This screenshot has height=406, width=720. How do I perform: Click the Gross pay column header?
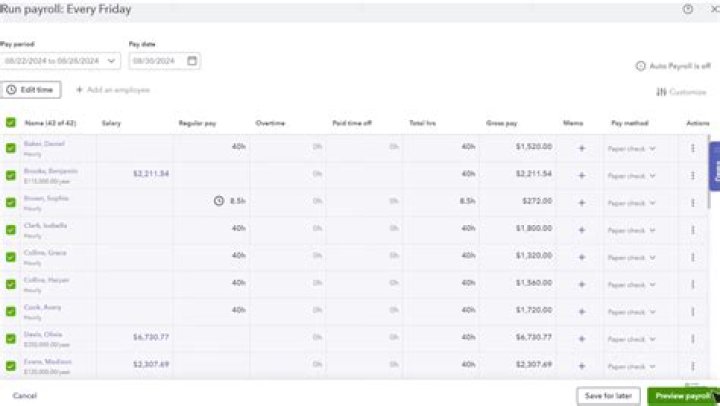tap(501, 123)
